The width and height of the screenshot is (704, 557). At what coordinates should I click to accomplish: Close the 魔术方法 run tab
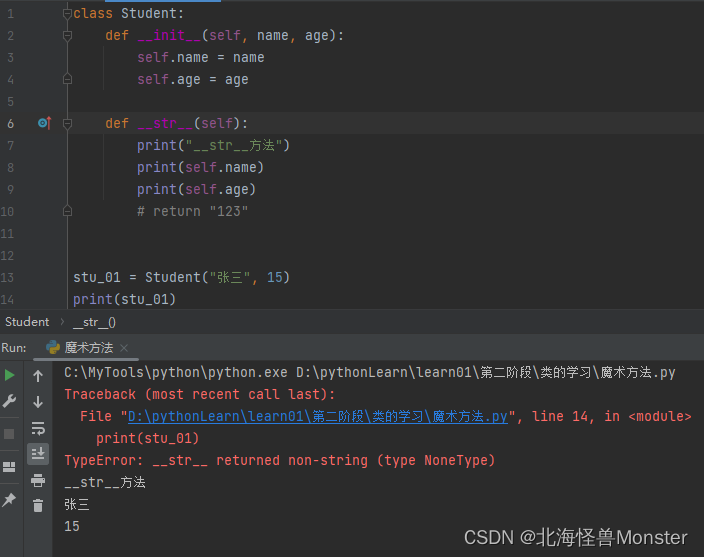click(x=124, y=348)
